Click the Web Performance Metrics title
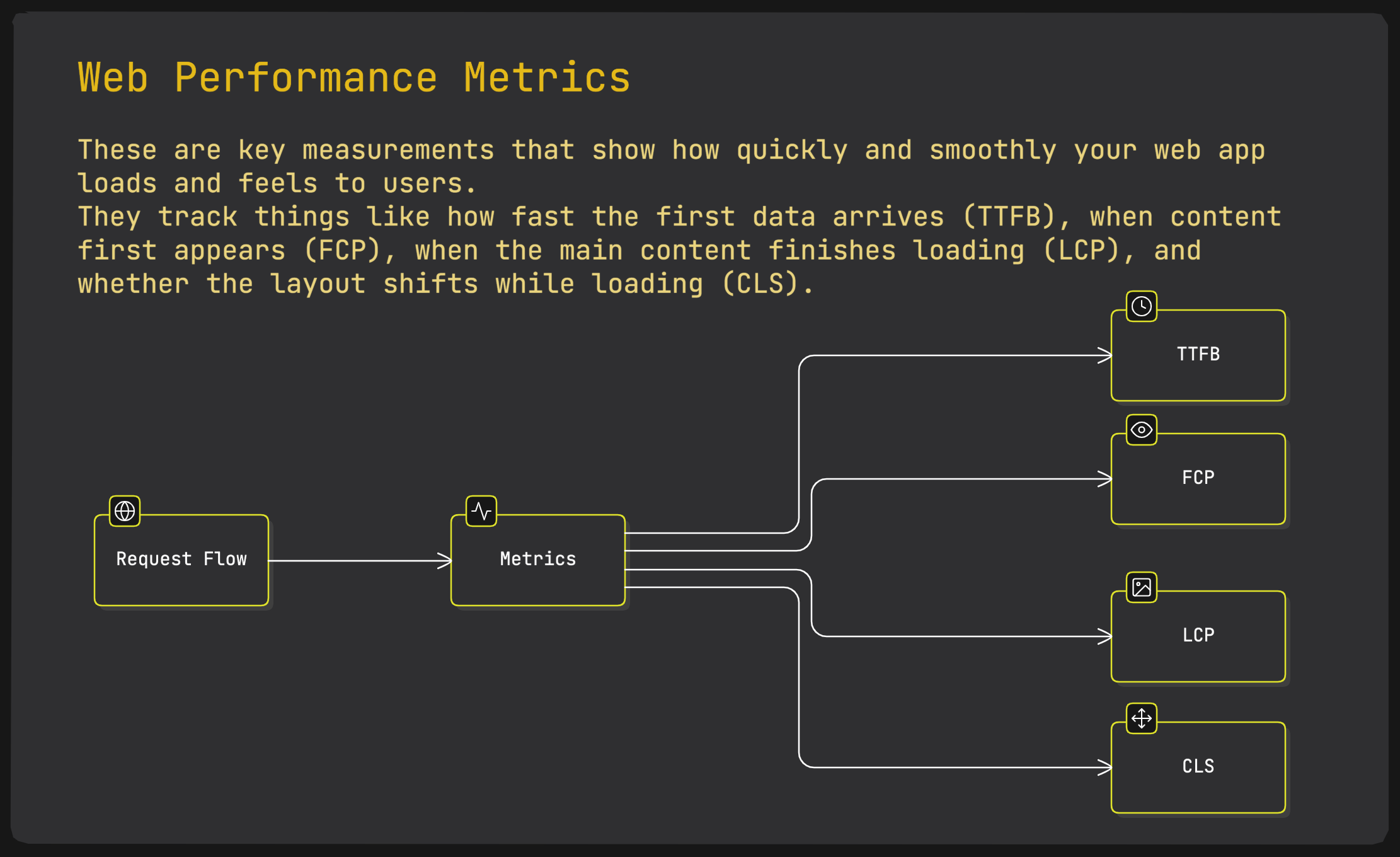This screenshot has height=857, width=1400. [x=353, y=78]
